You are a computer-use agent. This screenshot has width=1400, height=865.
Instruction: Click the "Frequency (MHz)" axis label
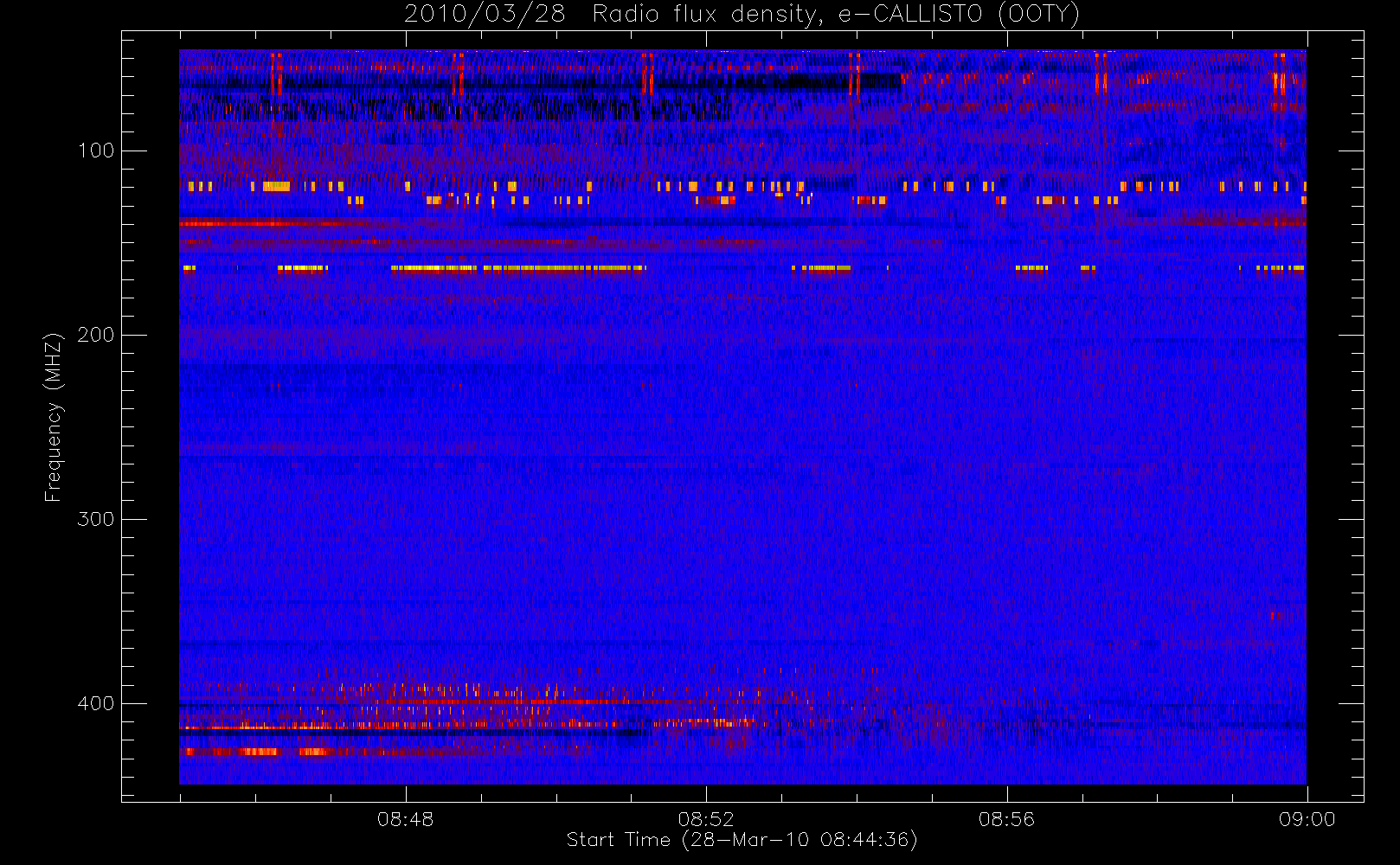(54, 417)
